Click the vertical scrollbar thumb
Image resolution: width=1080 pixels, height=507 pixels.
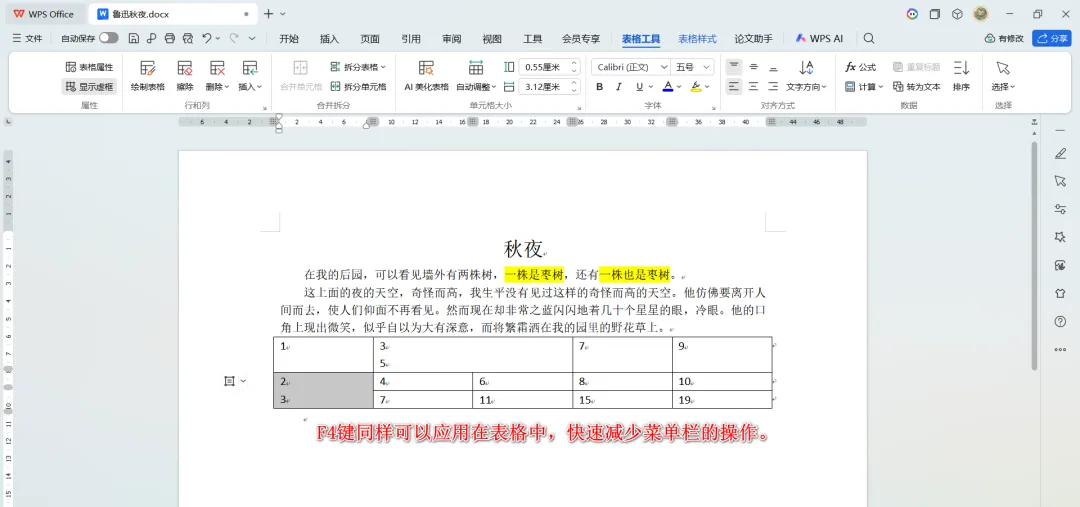(1034, 255)
